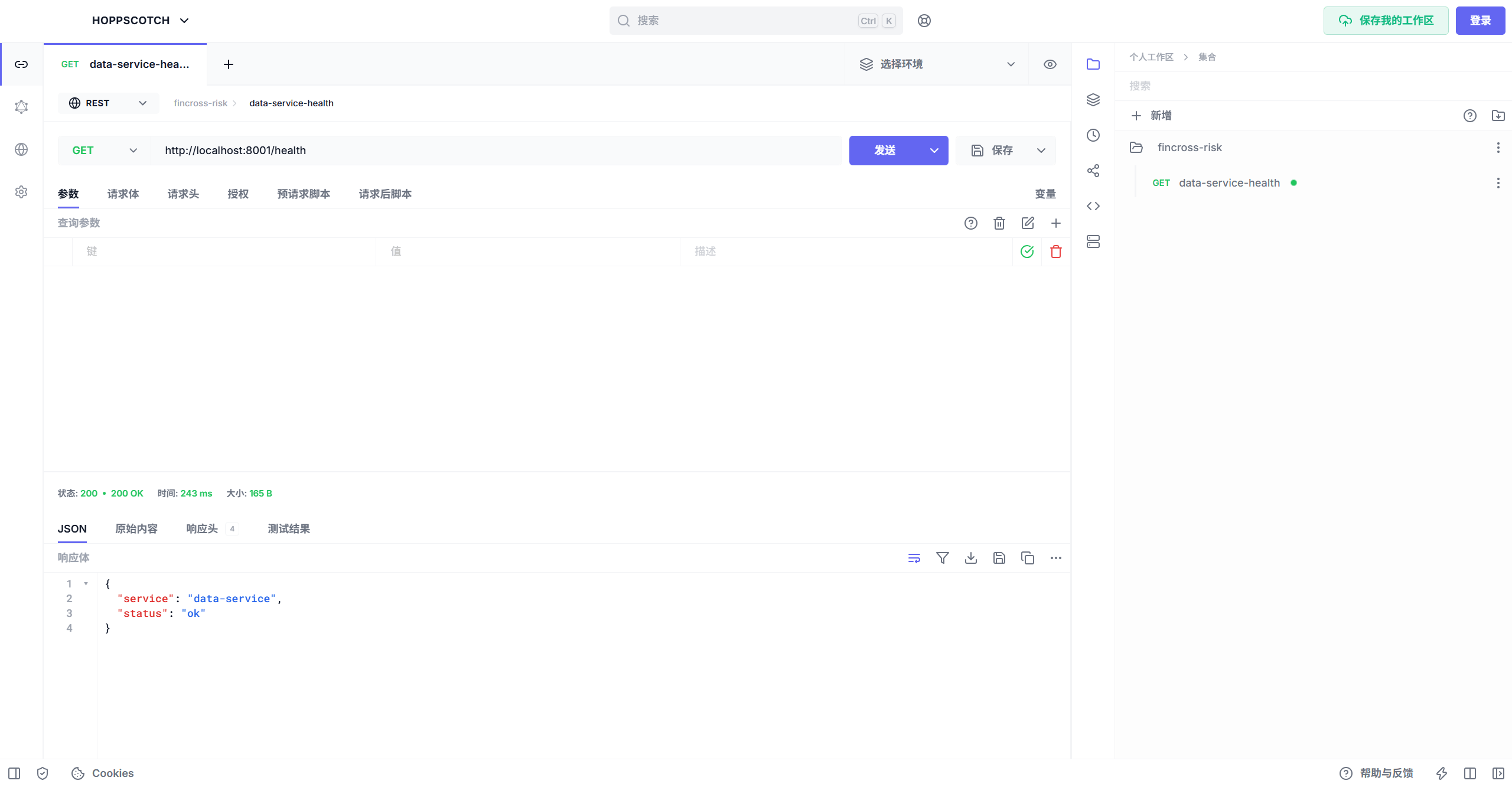Image resolution: width=1512 pixels, height=787 pixels.
Task: Open bulk edit for query parameters
Action: (x=1028, y=223)
